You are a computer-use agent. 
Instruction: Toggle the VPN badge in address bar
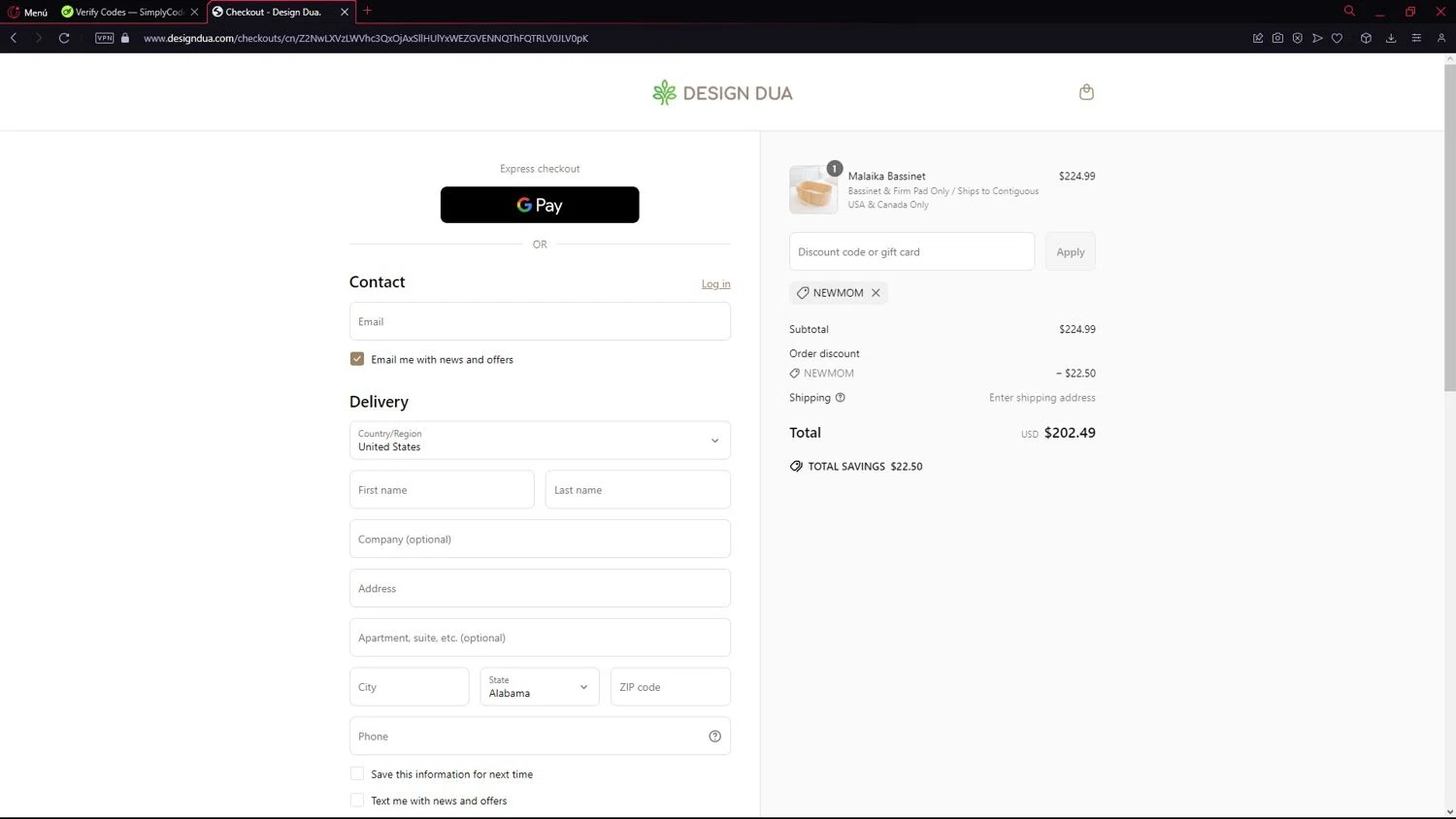point(105,38)
